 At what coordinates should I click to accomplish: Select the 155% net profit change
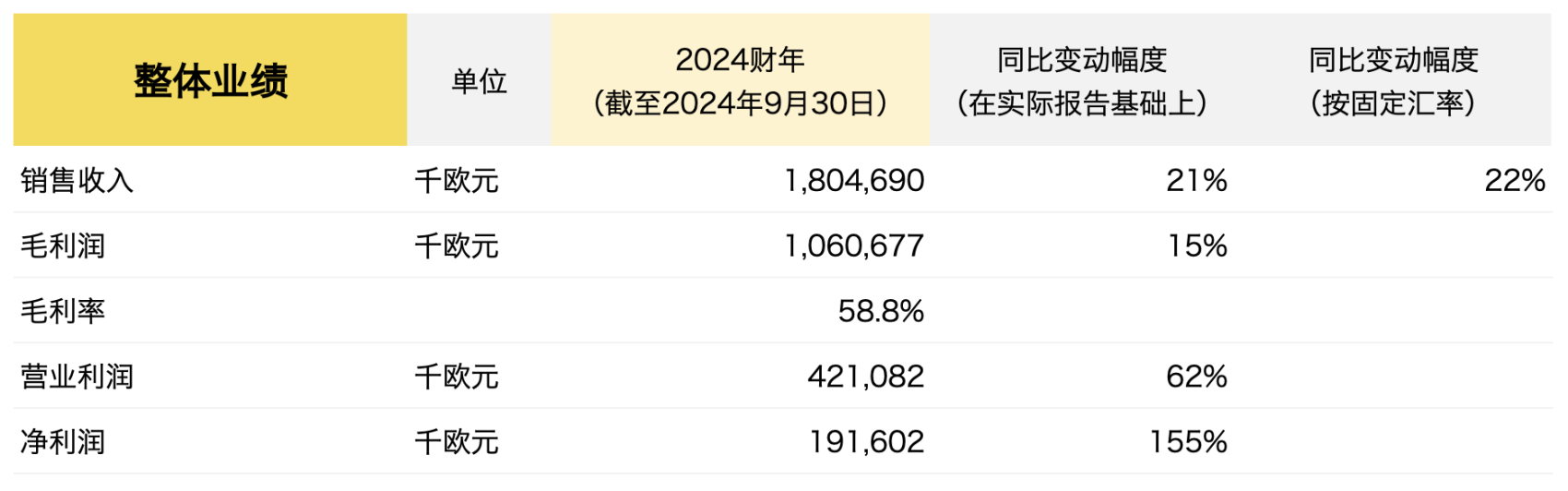[1189, 442]
